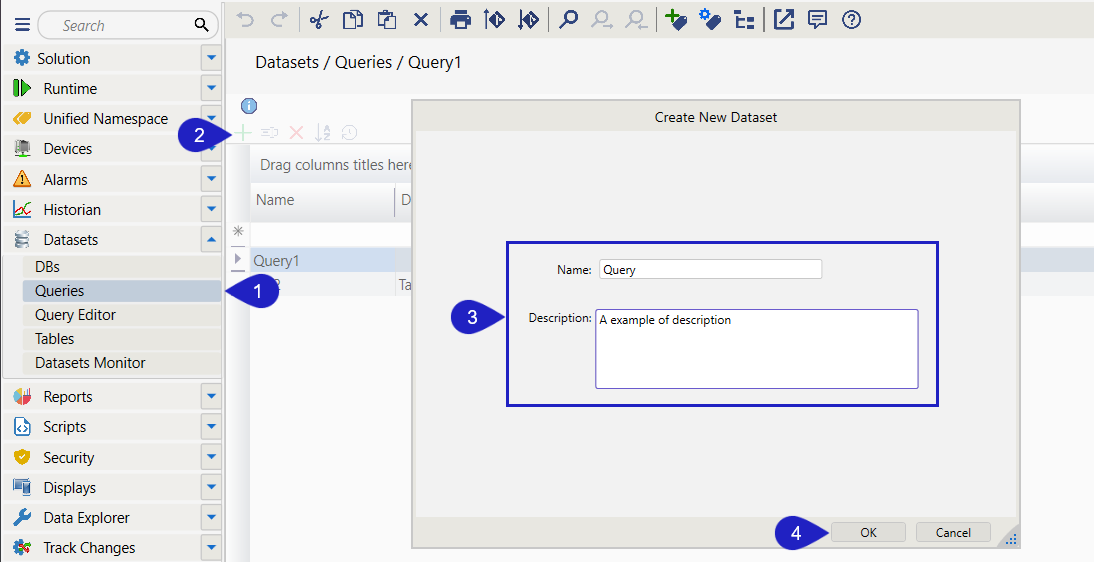Open Datasets Monitor in sidebar

point(90,363)
